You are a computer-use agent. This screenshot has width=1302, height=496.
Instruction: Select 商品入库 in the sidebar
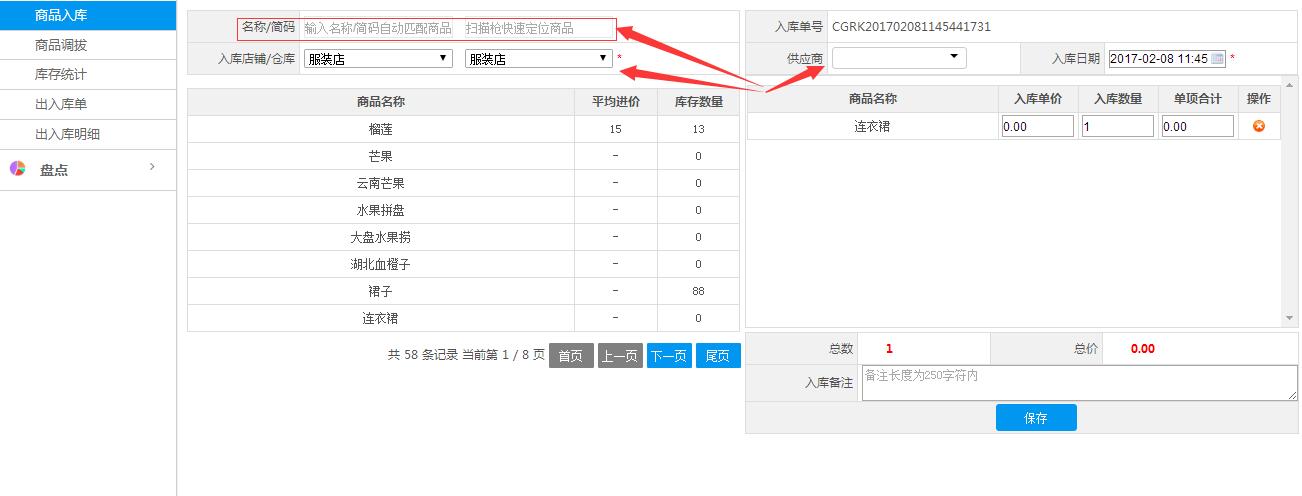coord(61,16)
